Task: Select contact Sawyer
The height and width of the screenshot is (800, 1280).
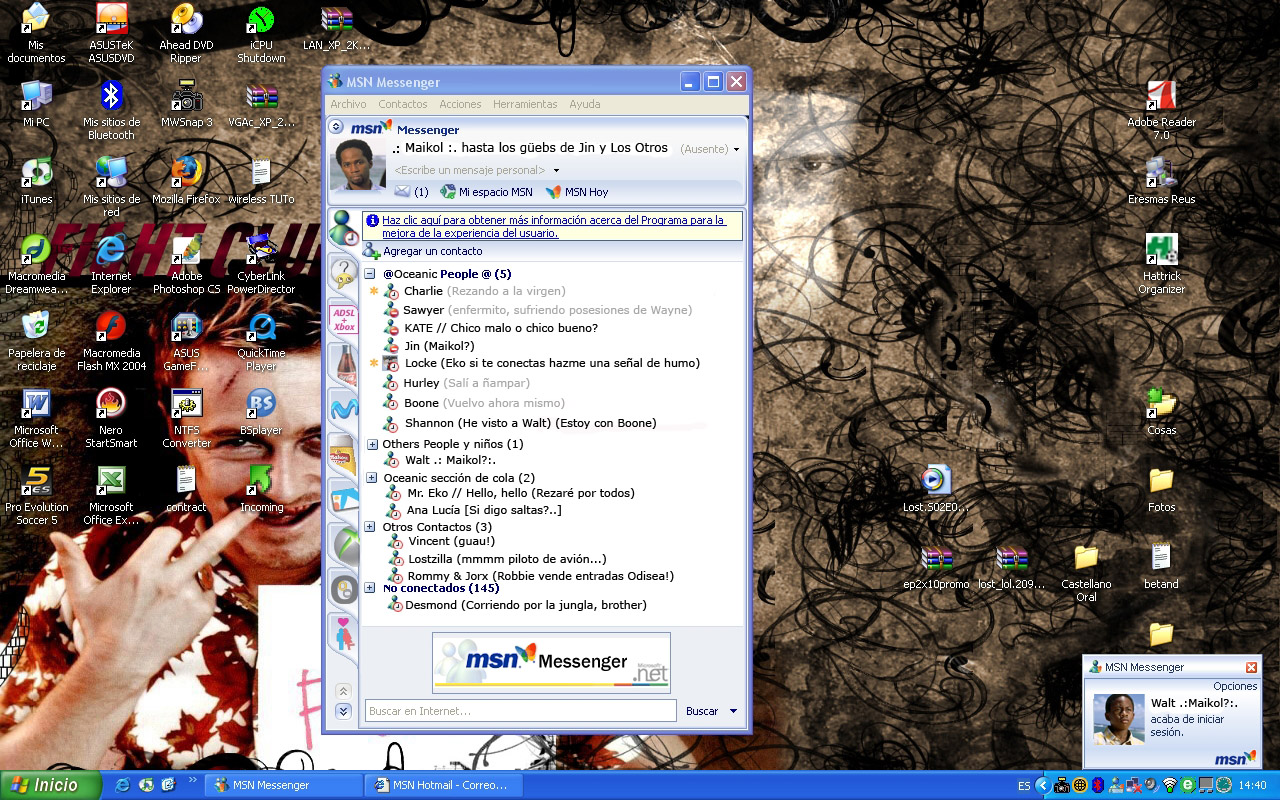Action: pyautogui.click(x=537, y=310)
